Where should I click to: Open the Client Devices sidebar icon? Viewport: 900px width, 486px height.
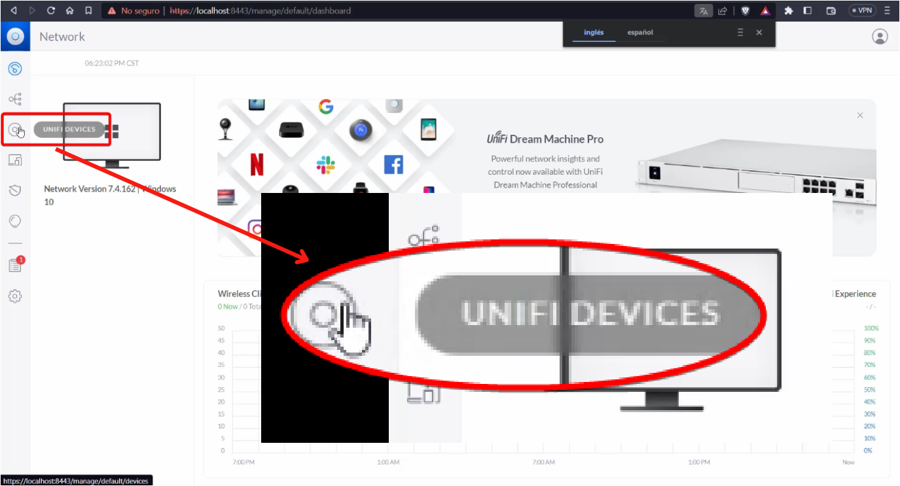15,160
